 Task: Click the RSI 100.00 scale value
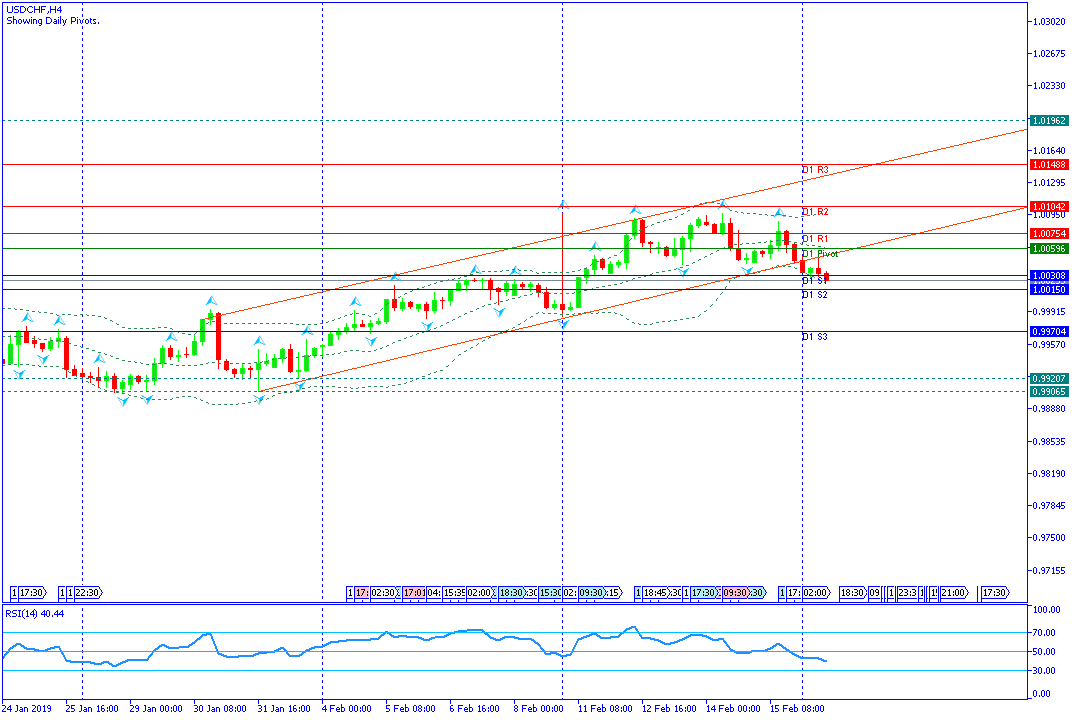pyautogui.click(x=1047, y=610)
